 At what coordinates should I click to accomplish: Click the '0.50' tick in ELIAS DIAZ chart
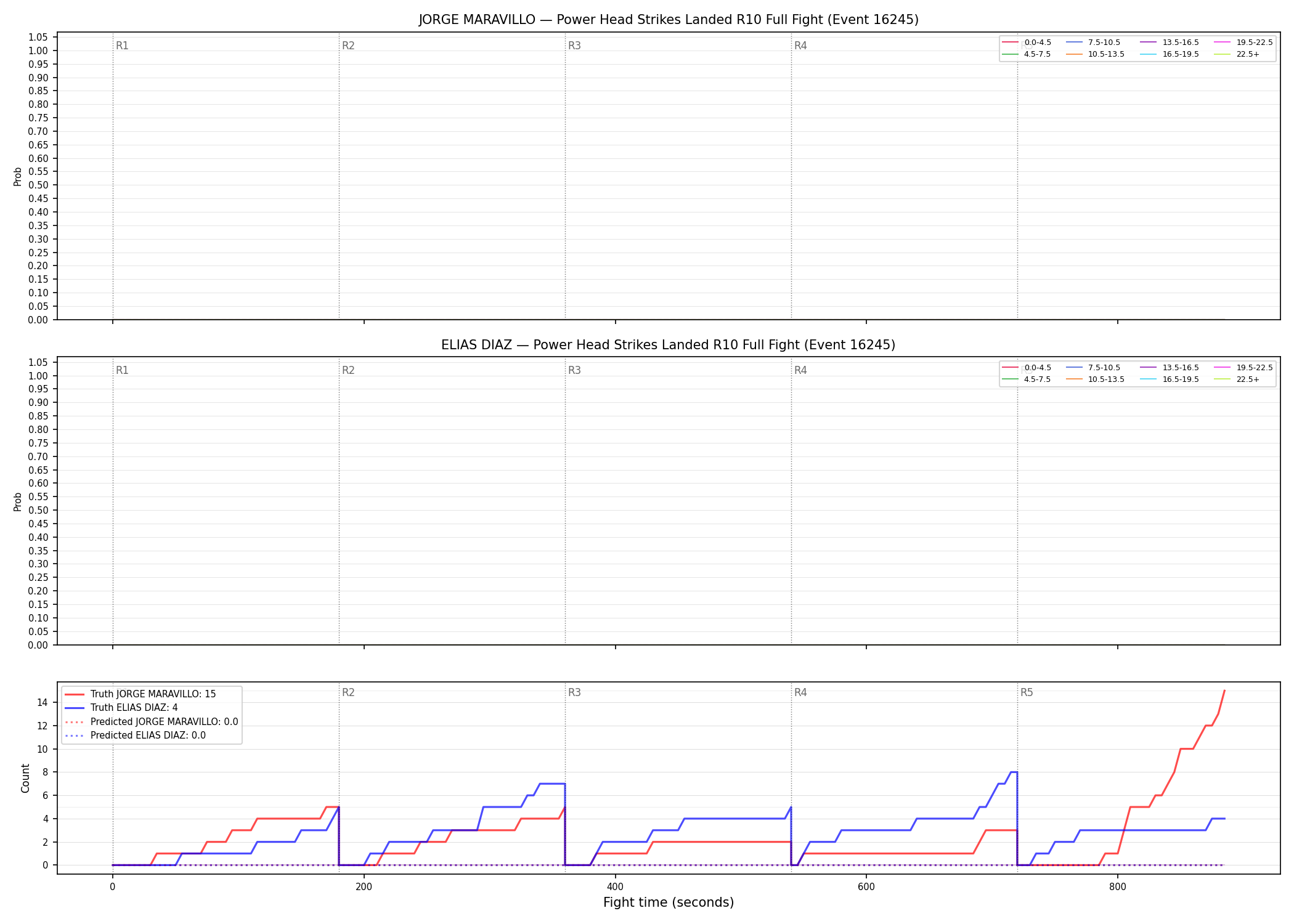click(38, 510)
